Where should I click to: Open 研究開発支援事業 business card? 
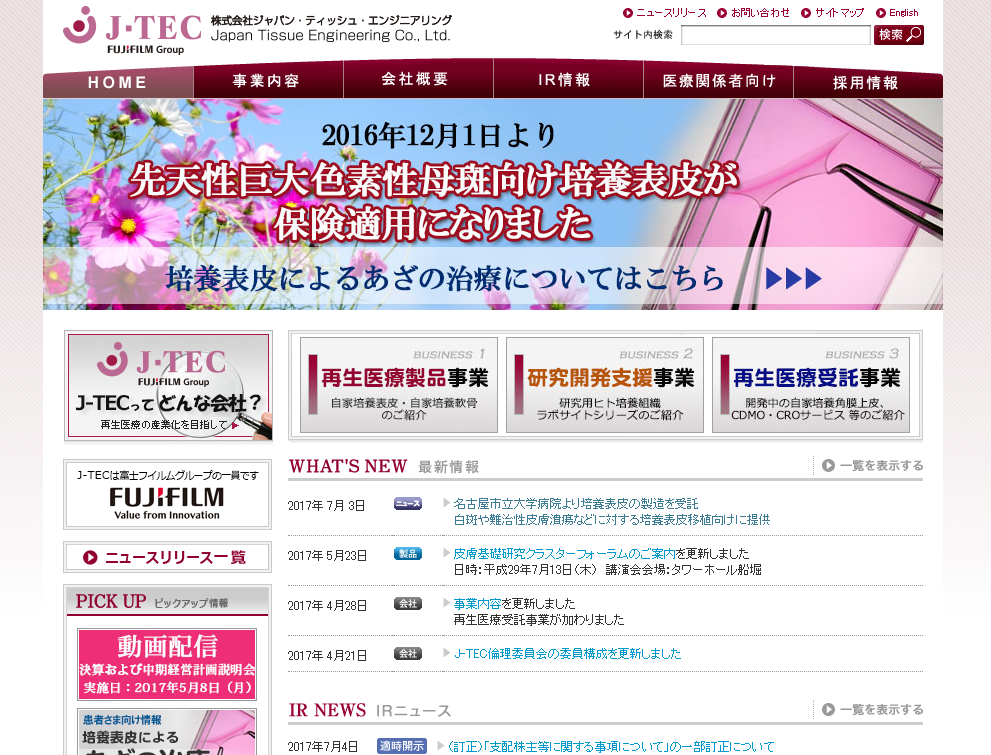[605, 385]
